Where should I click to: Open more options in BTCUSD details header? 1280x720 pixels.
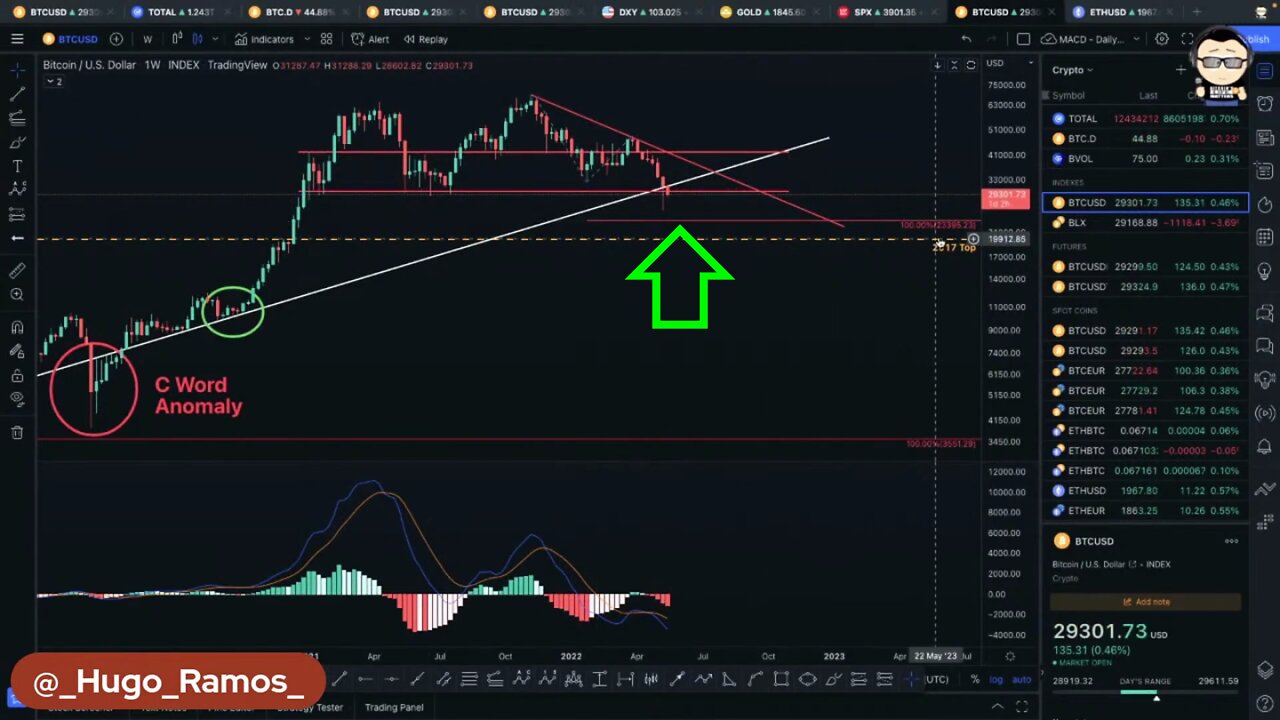point(1231,541)
